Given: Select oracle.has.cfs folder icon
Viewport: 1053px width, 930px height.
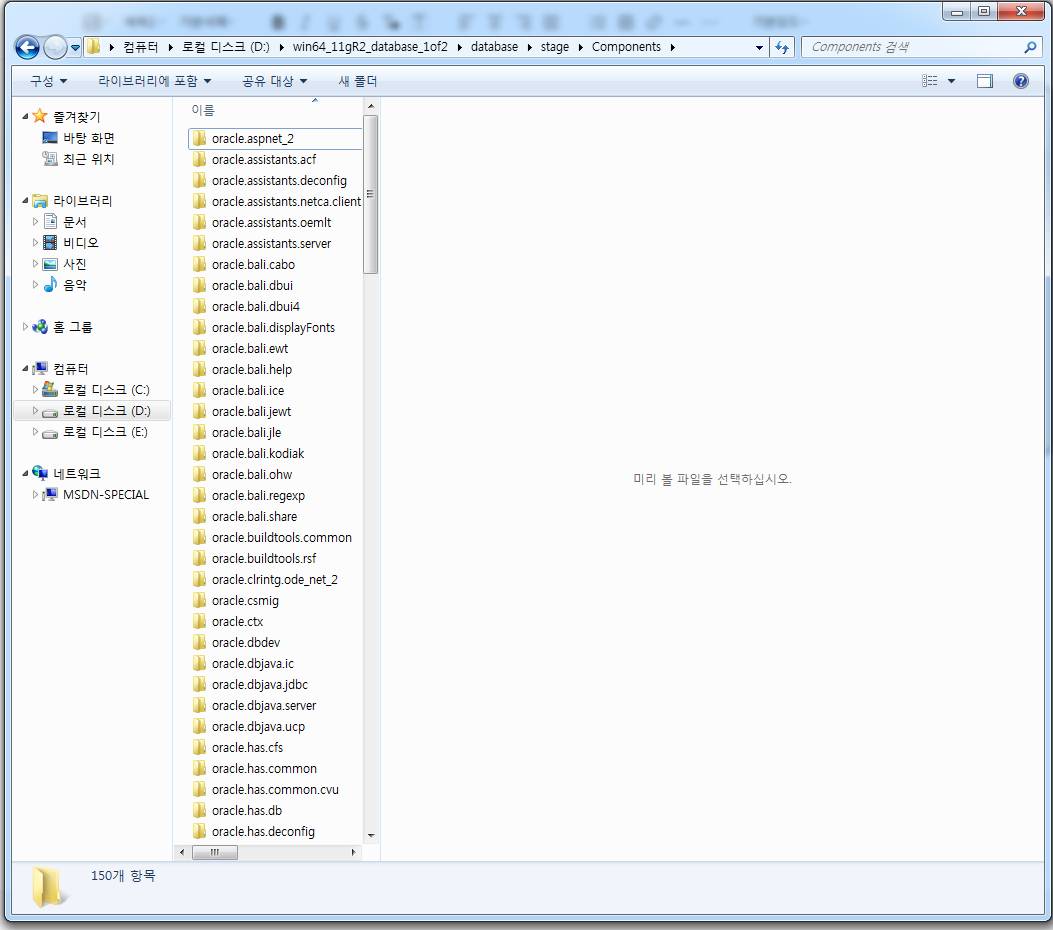Looking at the screenshot, I should 199,747.
